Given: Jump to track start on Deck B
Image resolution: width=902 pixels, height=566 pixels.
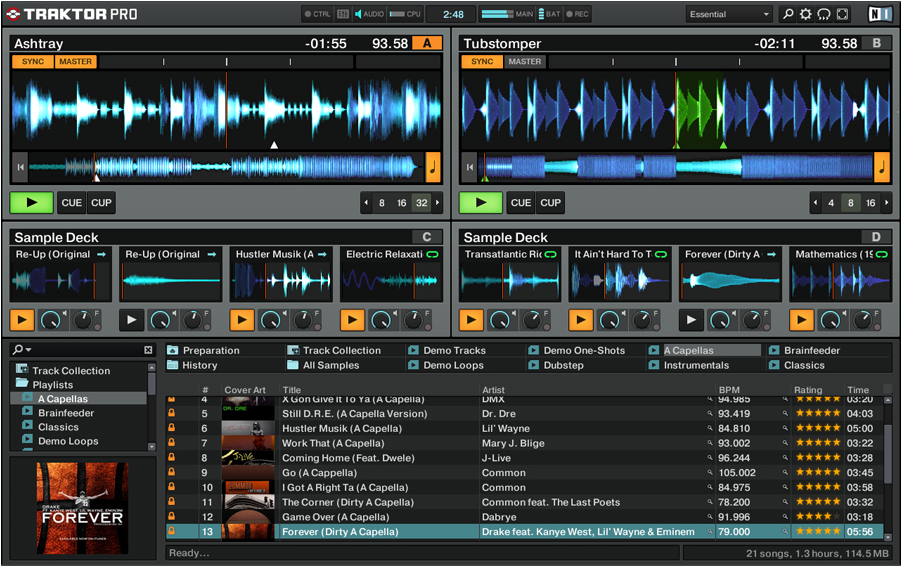Looking at the screenshot, I should [469, 167].
